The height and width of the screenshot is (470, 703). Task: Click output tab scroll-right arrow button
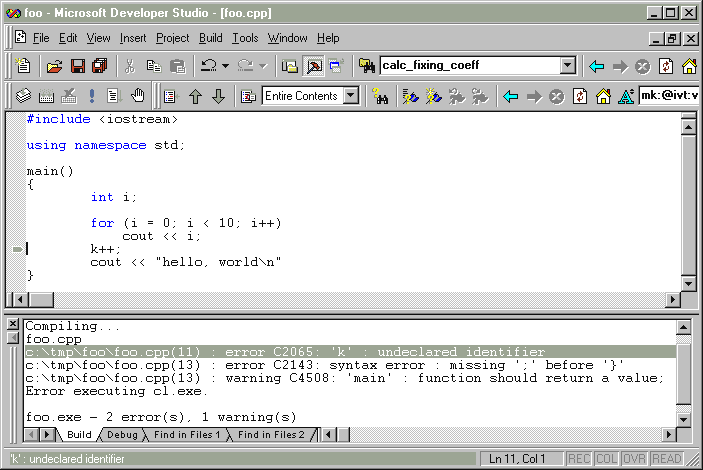[47, 435]
